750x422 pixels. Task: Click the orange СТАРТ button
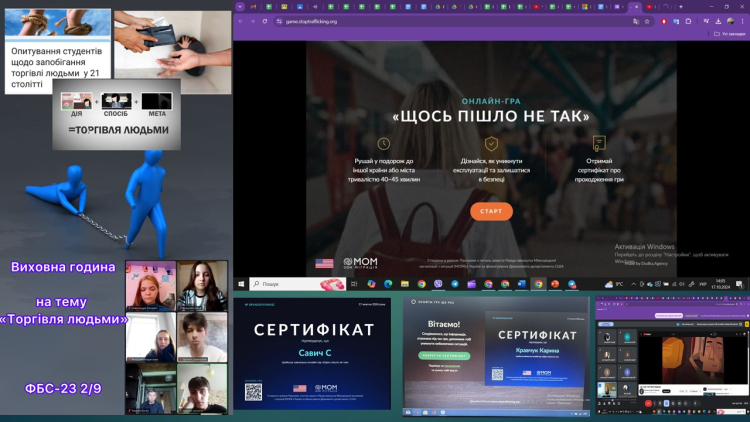491,212
